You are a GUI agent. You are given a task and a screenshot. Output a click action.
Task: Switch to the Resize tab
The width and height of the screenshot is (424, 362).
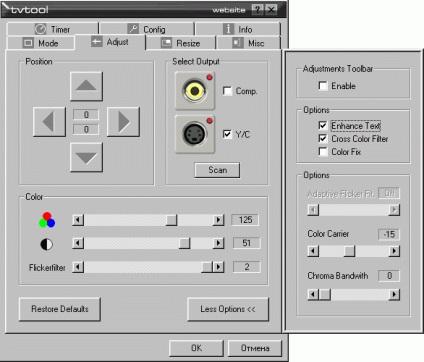pyautogui.click(x=181, y=43)
